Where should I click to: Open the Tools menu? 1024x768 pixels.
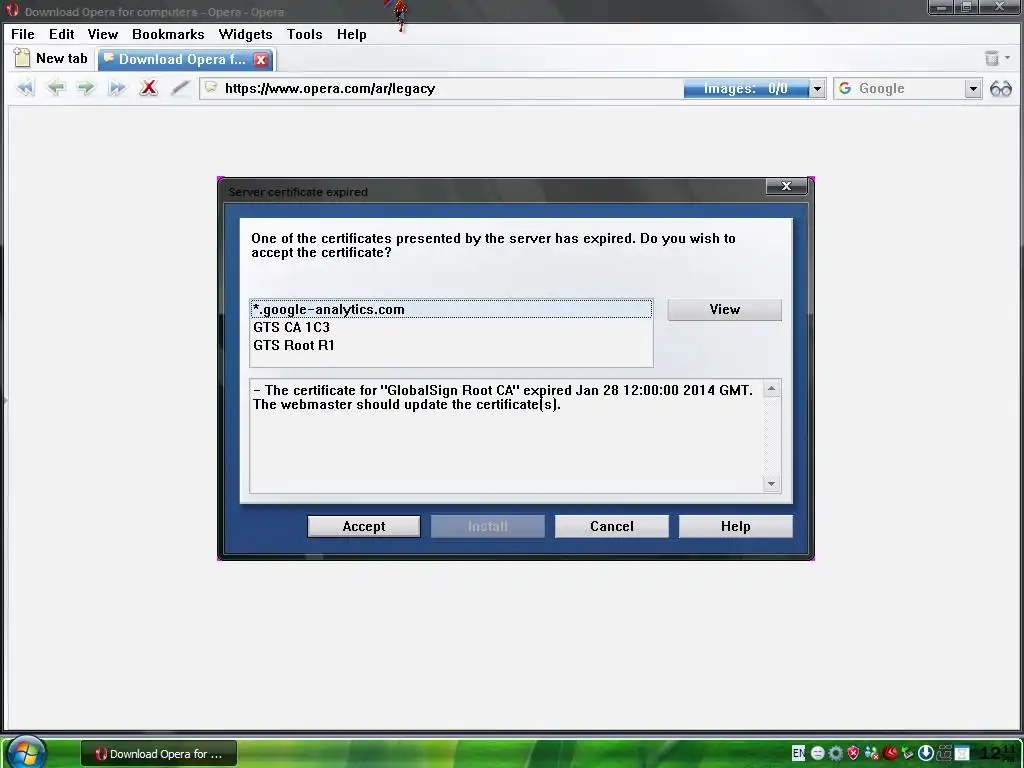[x=304, y=34]
